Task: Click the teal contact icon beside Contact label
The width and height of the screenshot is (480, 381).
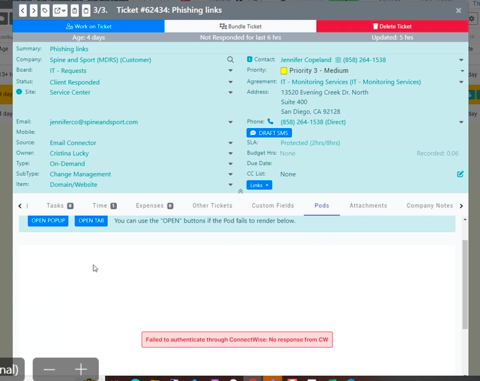Action: tap(249, 59)
